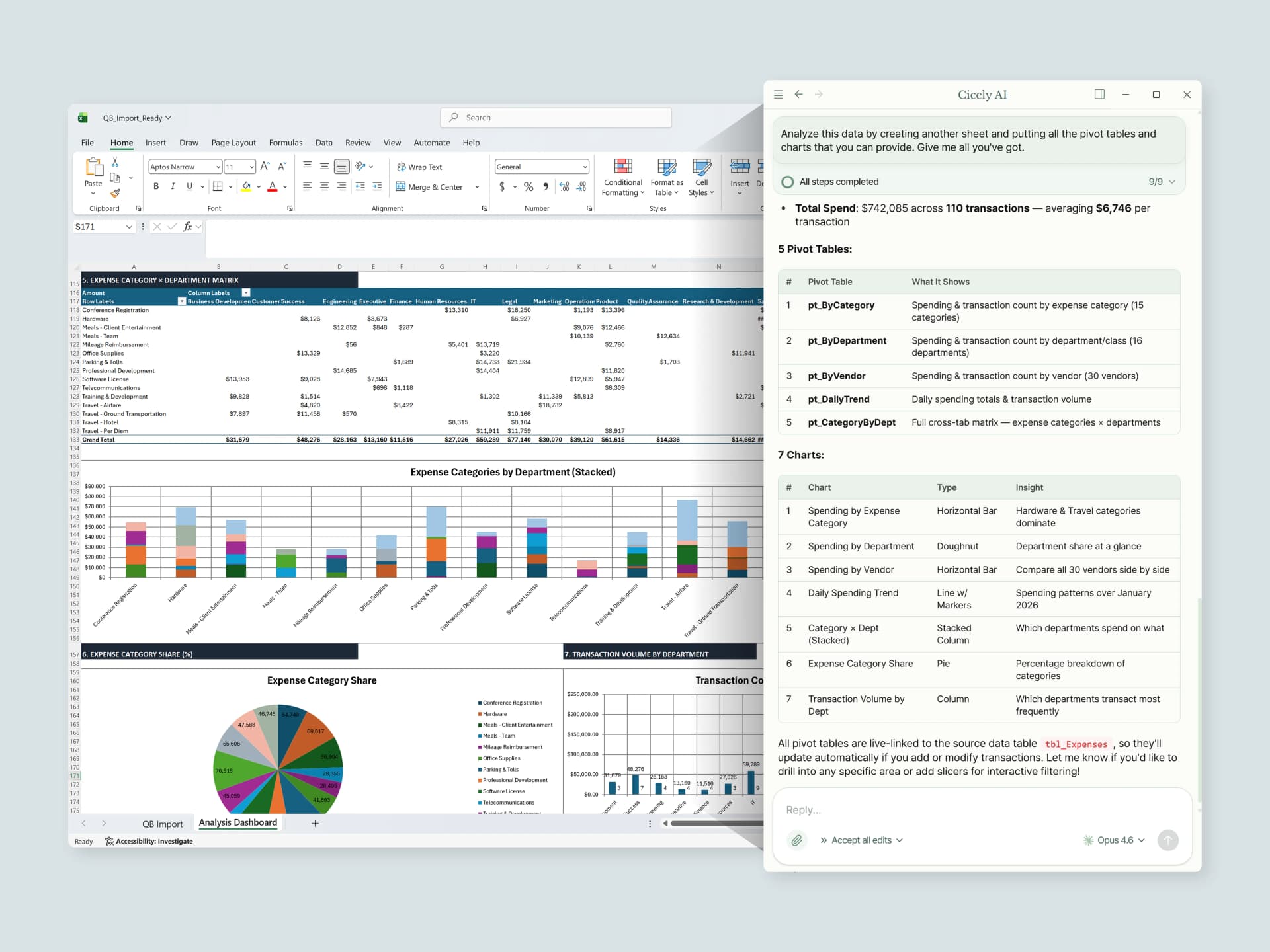Click the Increase Font Size icon

point(265,166)
